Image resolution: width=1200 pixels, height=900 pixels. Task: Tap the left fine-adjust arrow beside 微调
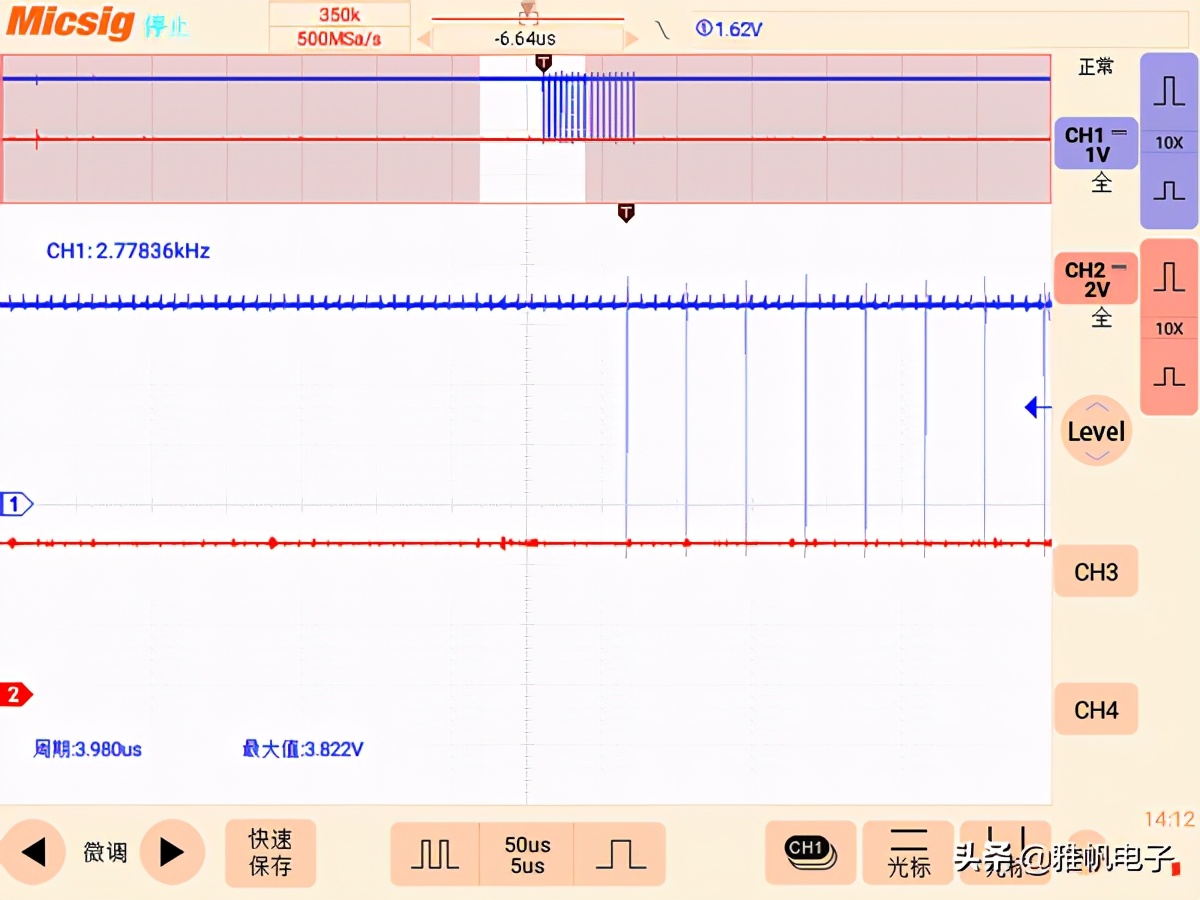(x=33, y=853)
